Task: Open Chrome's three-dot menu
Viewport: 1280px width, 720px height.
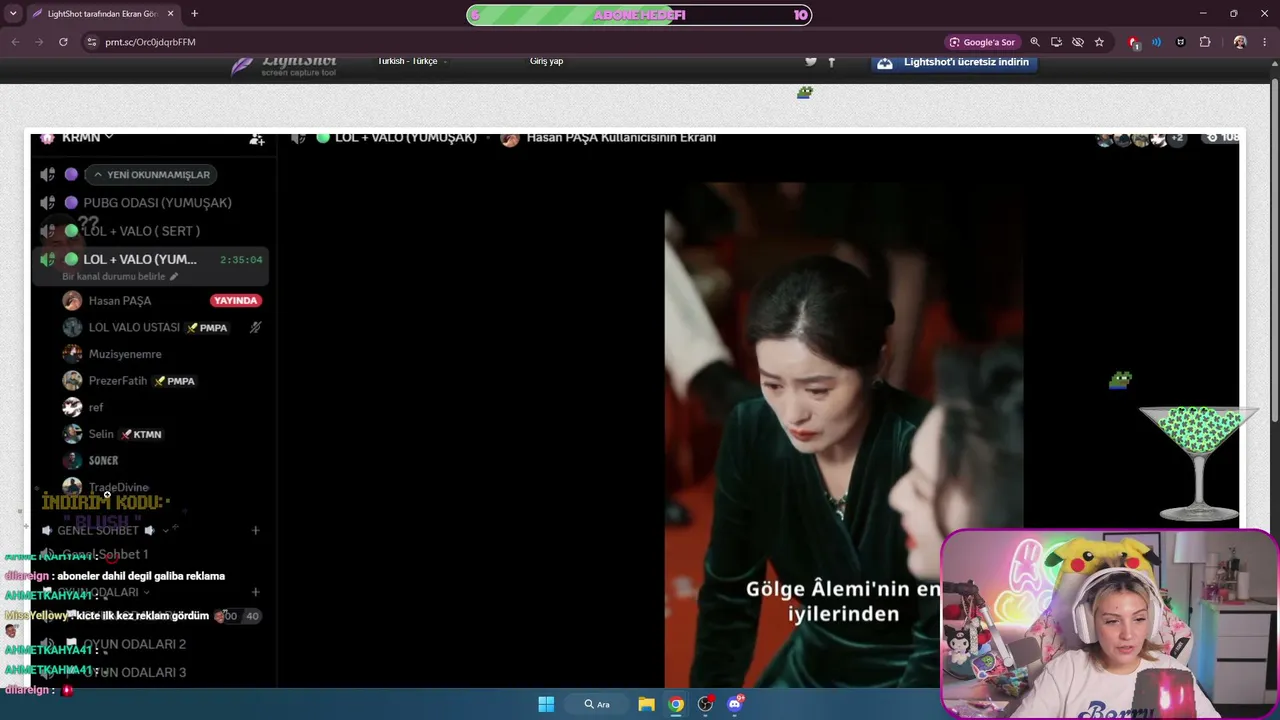Action: pos(1266,42)
